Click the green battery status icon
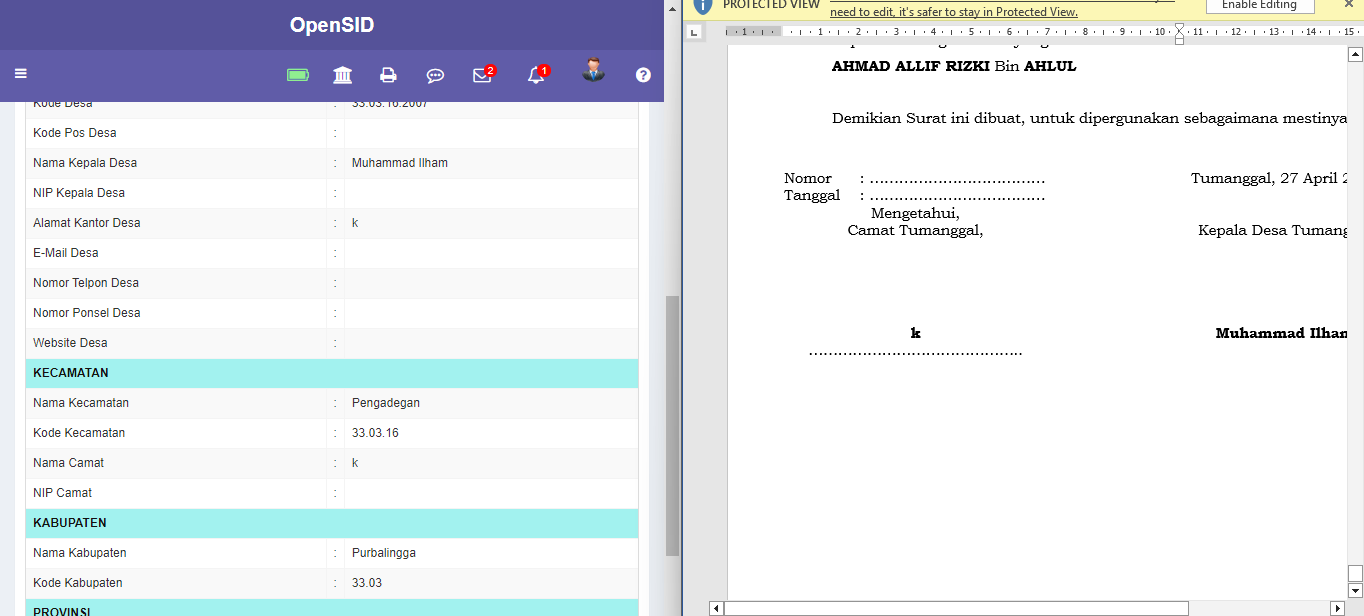Screen dimensions: 1364x616 [x=297, y=74]
